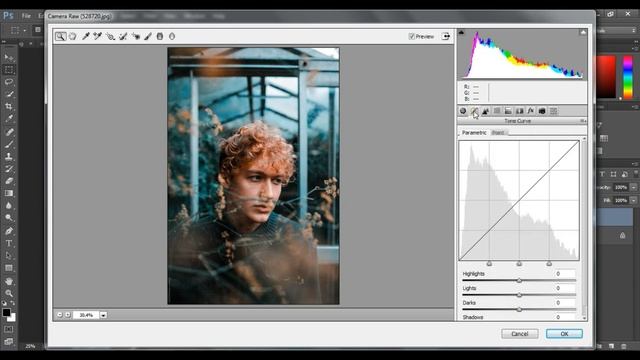Image resolution: width=640 pixels, height=360 pixels.
Task: Click the zoom percentage field
Action: pos(86,315)
